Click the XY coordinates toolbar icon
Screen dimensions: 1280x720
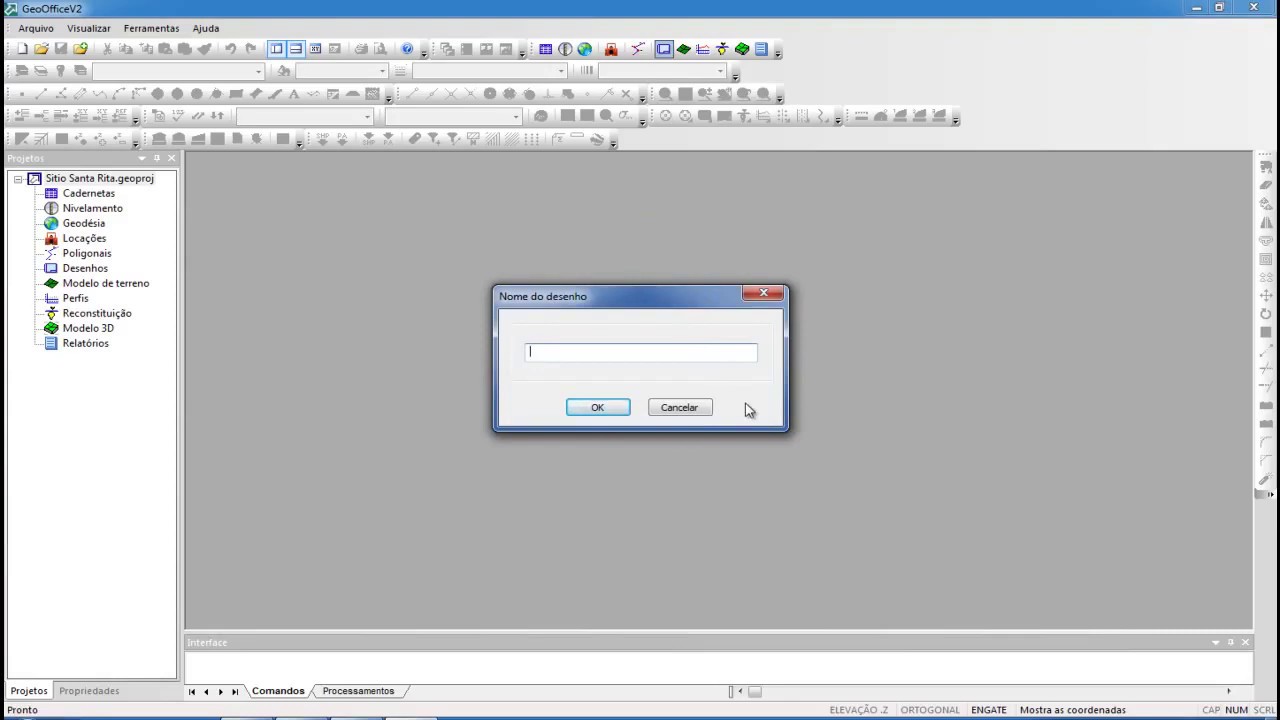click(x=315, y=49)
